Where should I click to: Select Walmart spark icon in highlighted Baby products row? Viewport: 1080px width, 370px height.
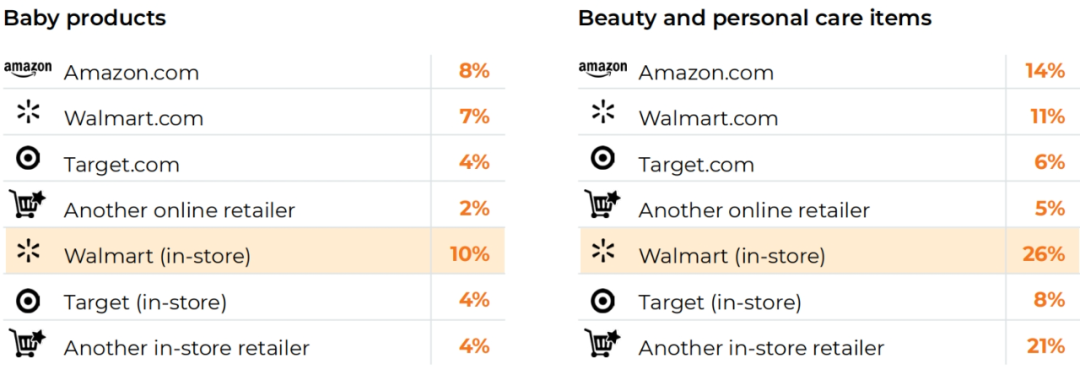coord(29,251)
